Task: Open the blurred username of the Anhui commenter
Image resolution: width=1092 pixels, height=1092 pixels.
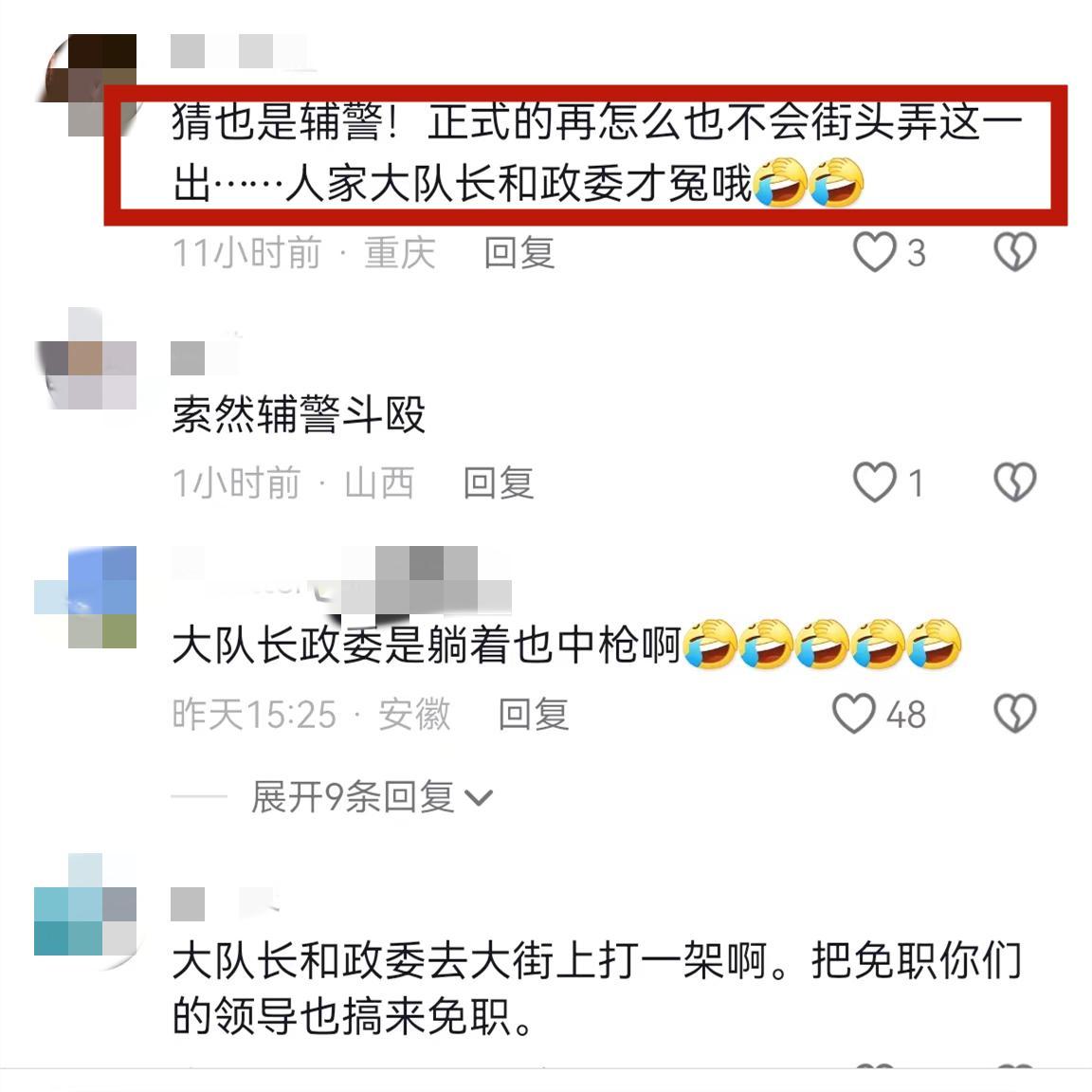Action: pos(341,581)
